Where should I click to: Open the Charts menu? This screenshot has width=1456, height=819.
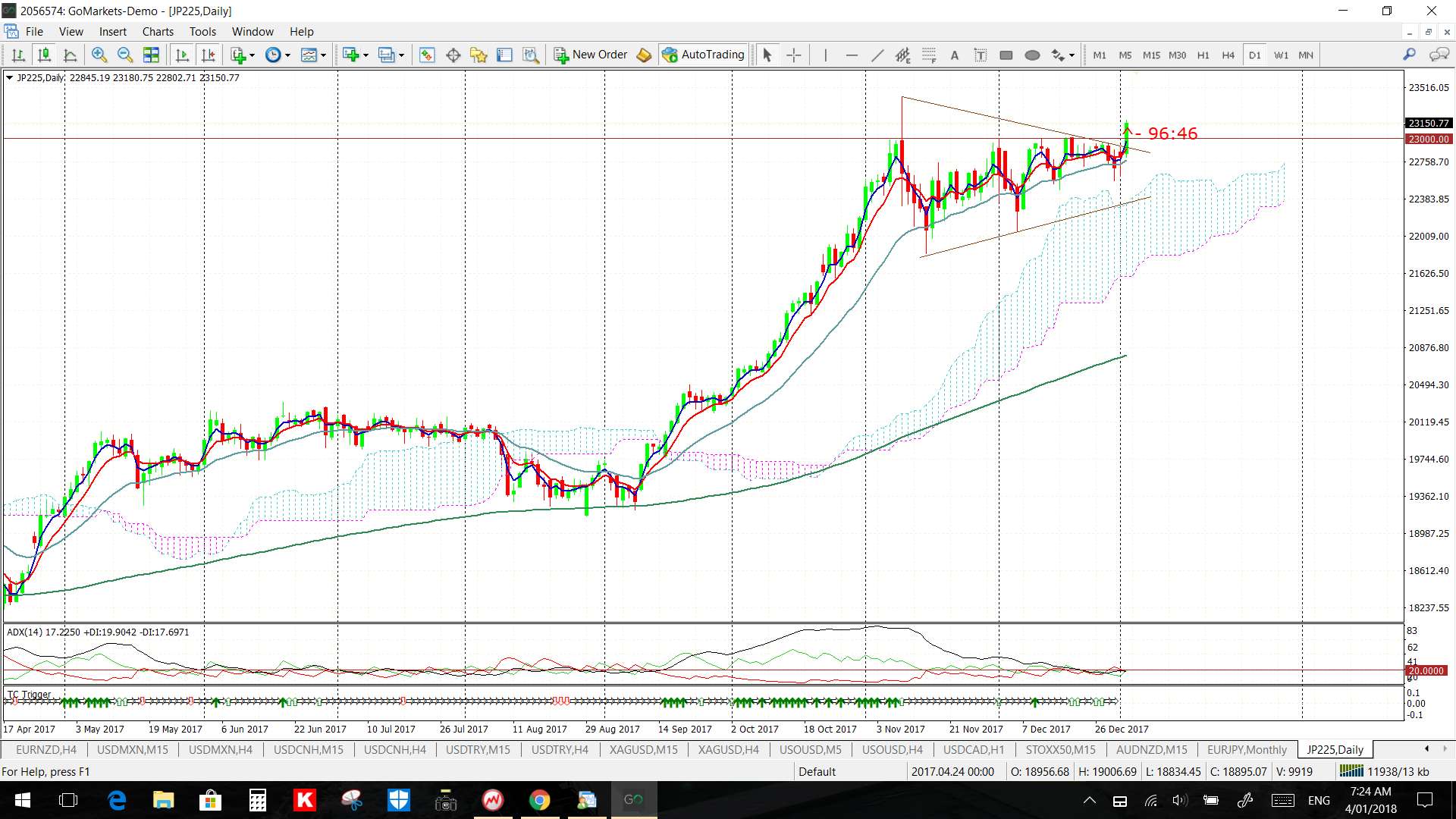point(158,31)
